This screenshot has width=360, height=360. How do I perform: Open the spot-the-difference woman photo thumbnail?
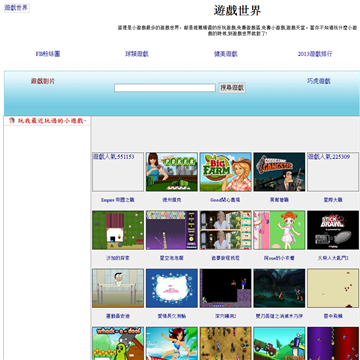[x=225, y=230]
